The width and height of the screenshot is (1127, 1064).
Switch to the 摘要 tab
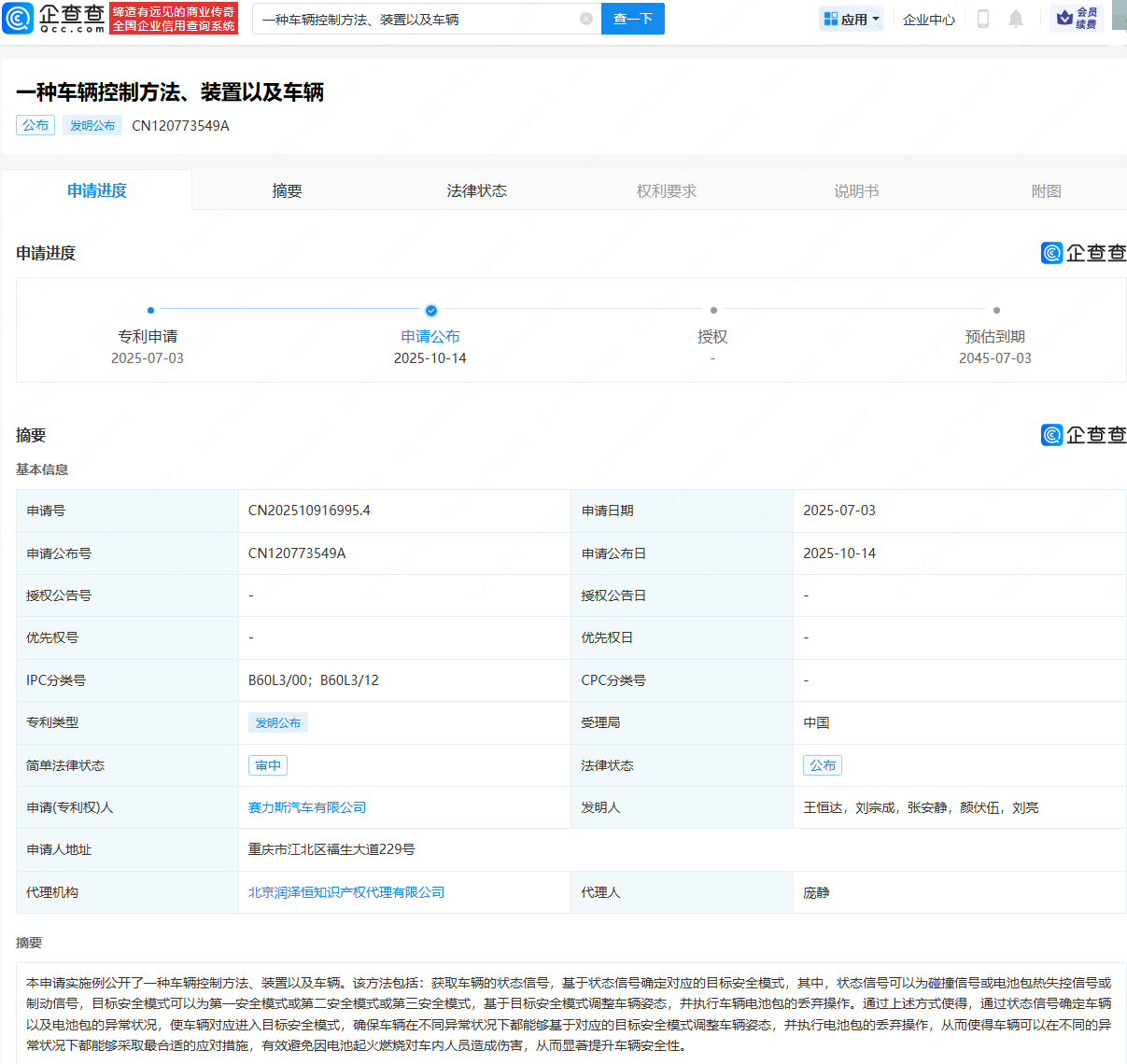(x=287, y=190)
